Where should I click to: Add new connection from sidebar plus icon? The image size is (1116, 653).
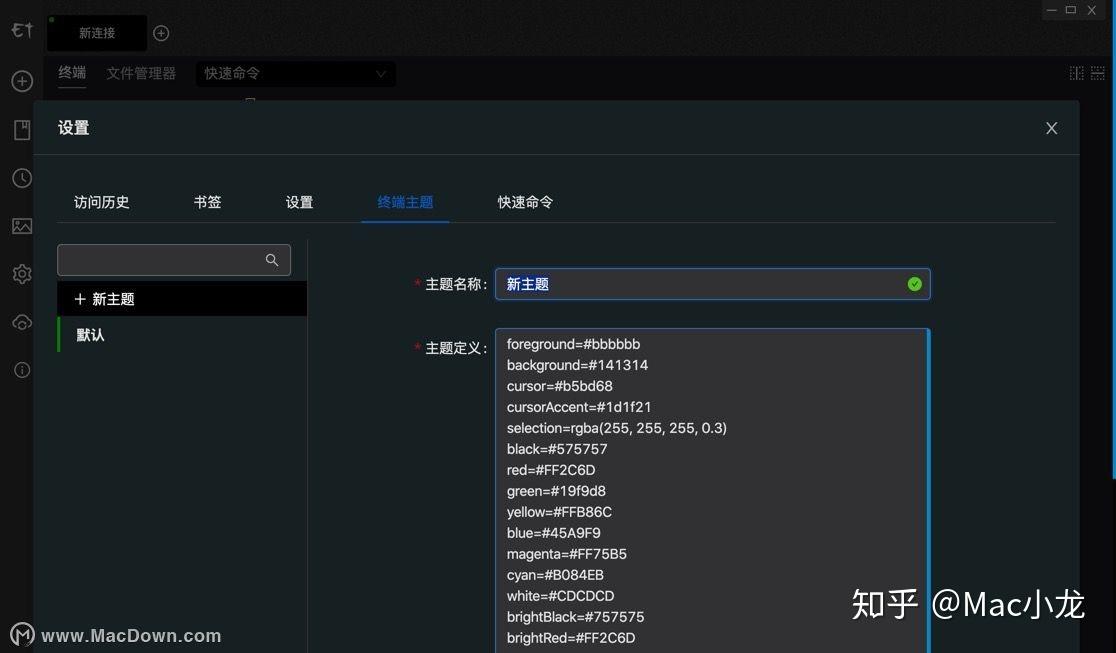22,81
